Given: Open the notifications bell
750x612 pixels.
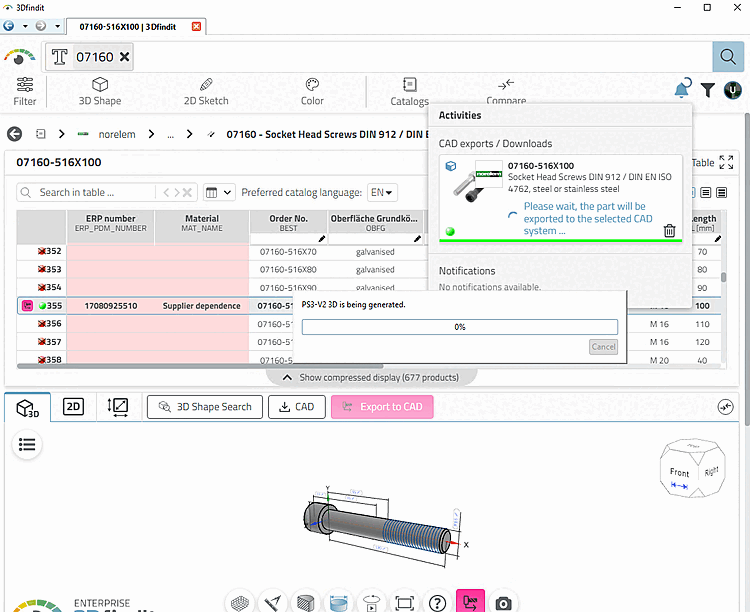Looking at the screenshot, I should tap(682, 89).
